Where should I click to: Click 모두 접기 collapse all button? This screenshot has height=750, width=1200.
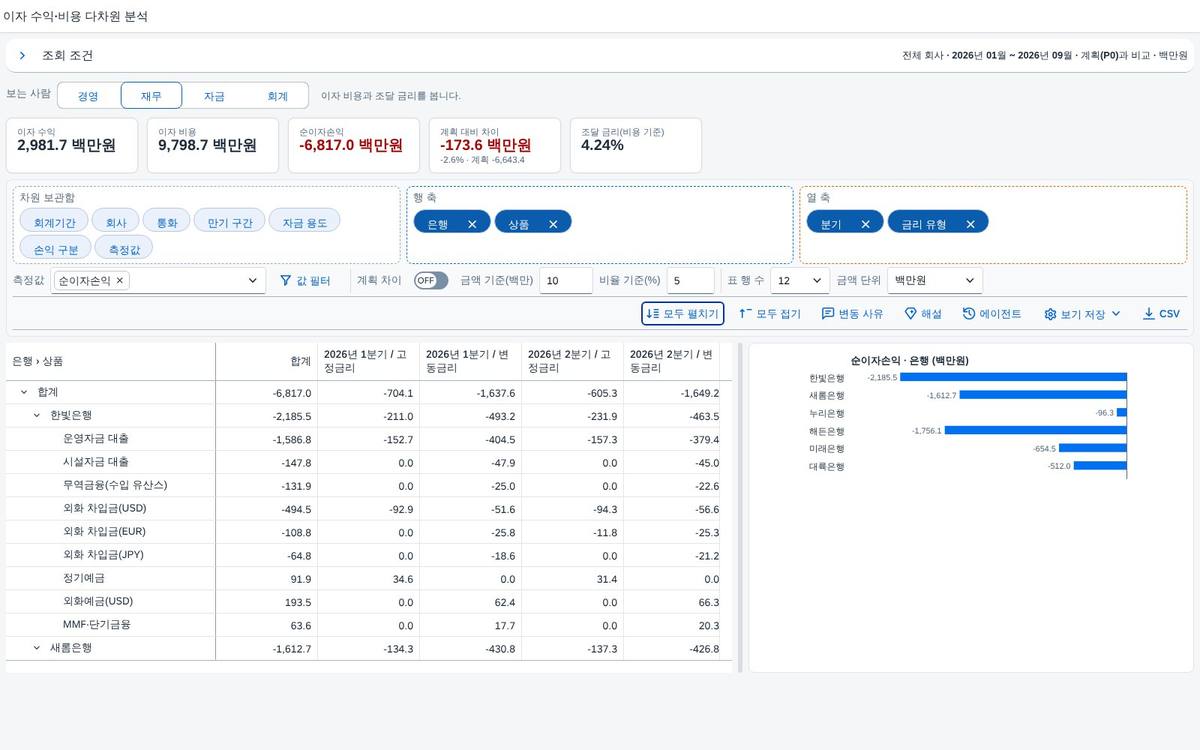pos(770,313)
